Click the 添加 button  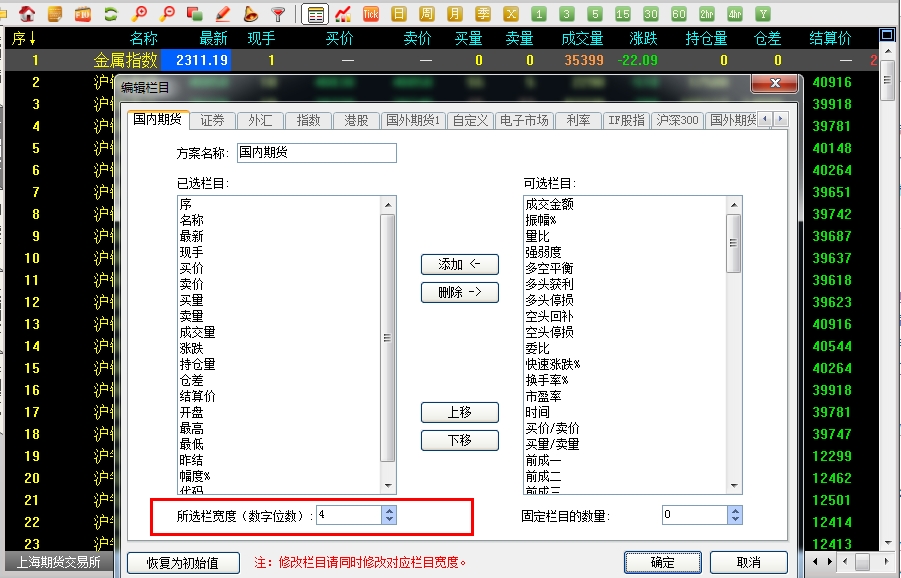click(x=458, y=264)
